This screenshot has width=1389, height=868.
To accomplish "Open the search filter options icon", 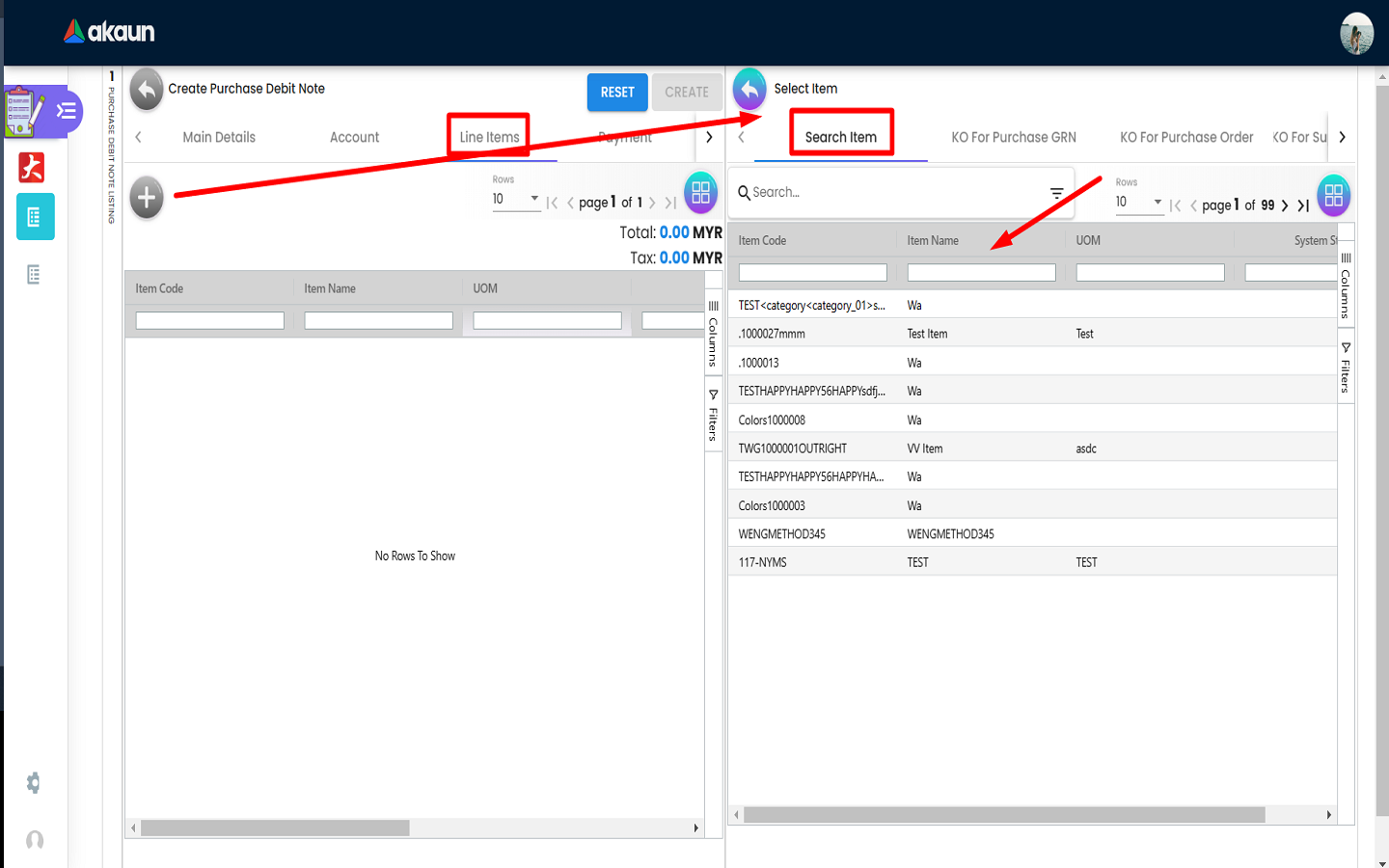I will tap(1057, 194).
